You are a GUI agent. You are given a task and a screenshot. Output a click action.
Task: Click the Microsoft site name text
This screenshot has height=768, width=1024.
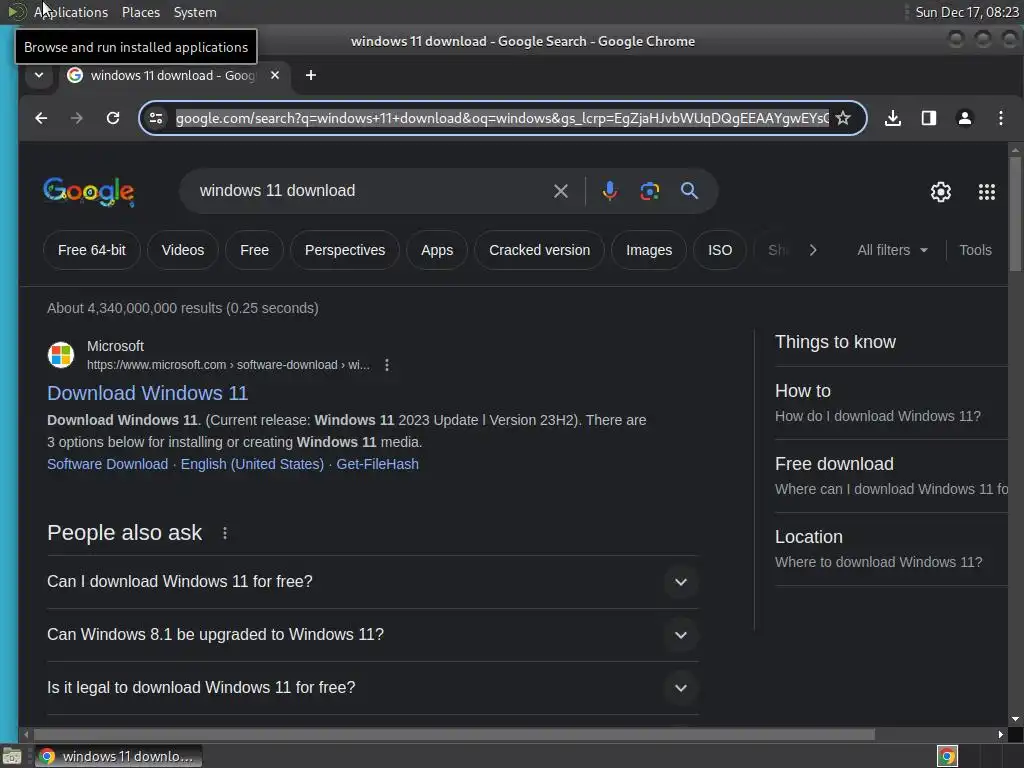click(x=116, y=346)
